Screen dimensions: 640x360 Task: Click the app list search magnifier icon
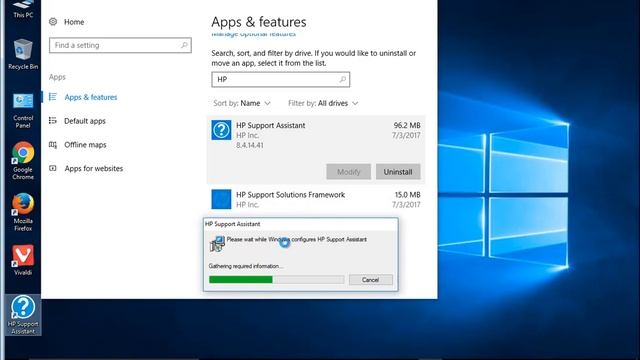(343, 79)
